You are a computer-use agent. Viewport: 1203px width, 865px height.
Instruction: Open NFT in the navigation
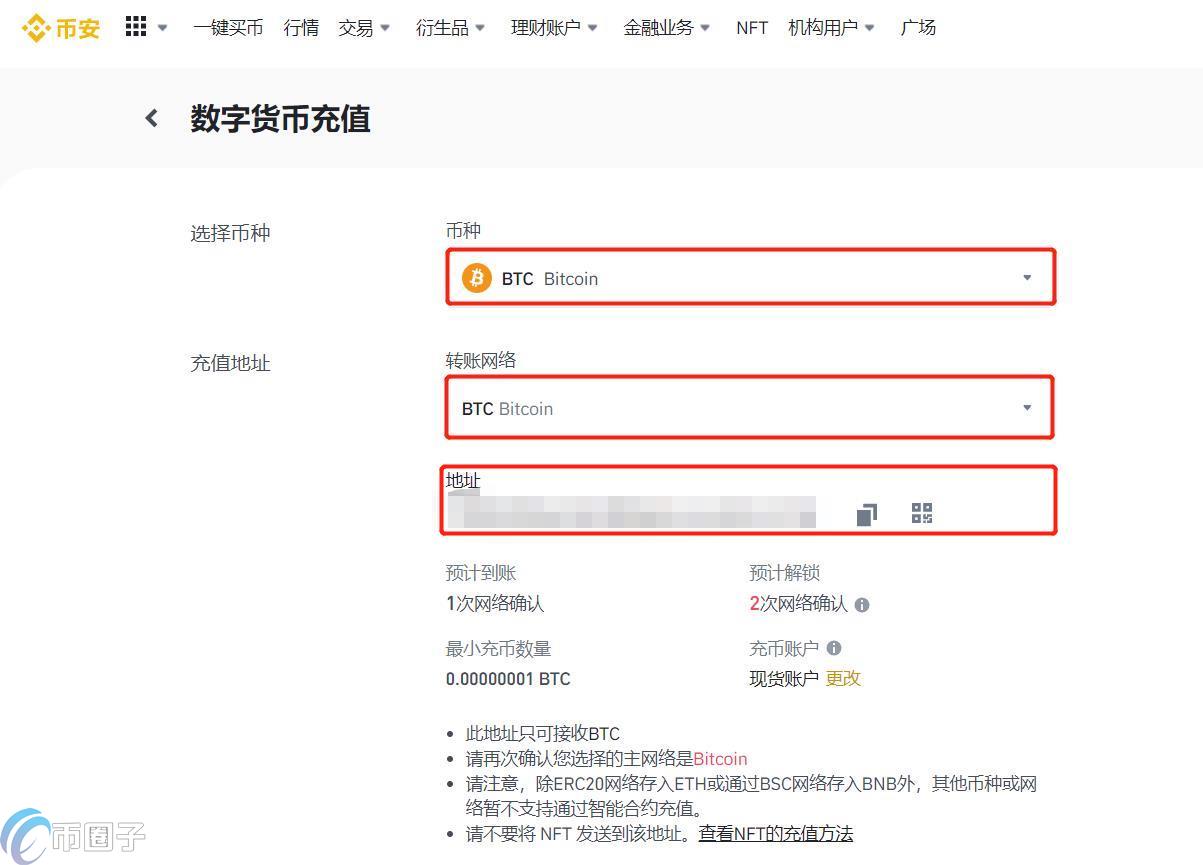752,28
